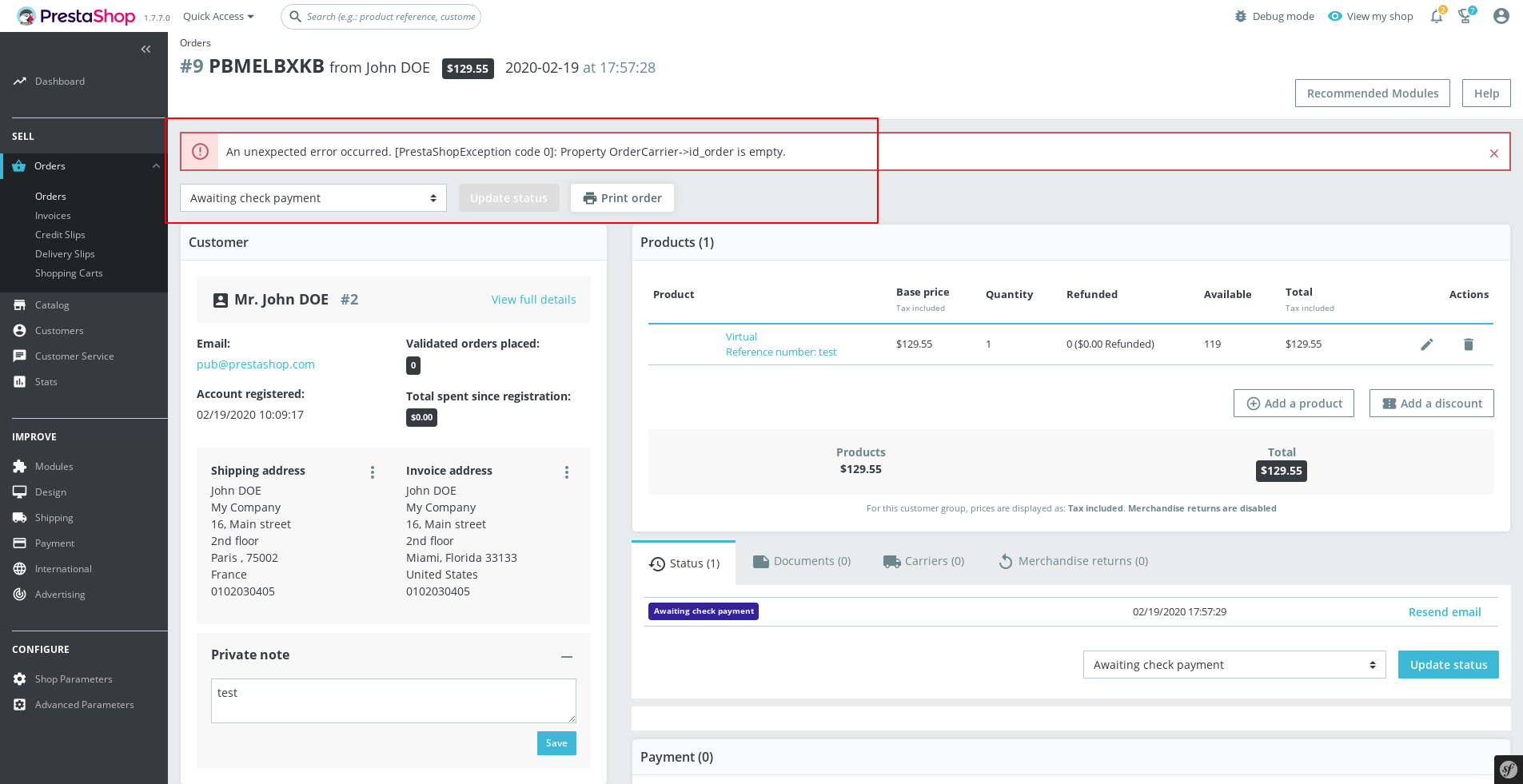The height and width of the screenshot is (784, 1523).
Task: Open Invoice address options menu
Action: click(567, 472)
